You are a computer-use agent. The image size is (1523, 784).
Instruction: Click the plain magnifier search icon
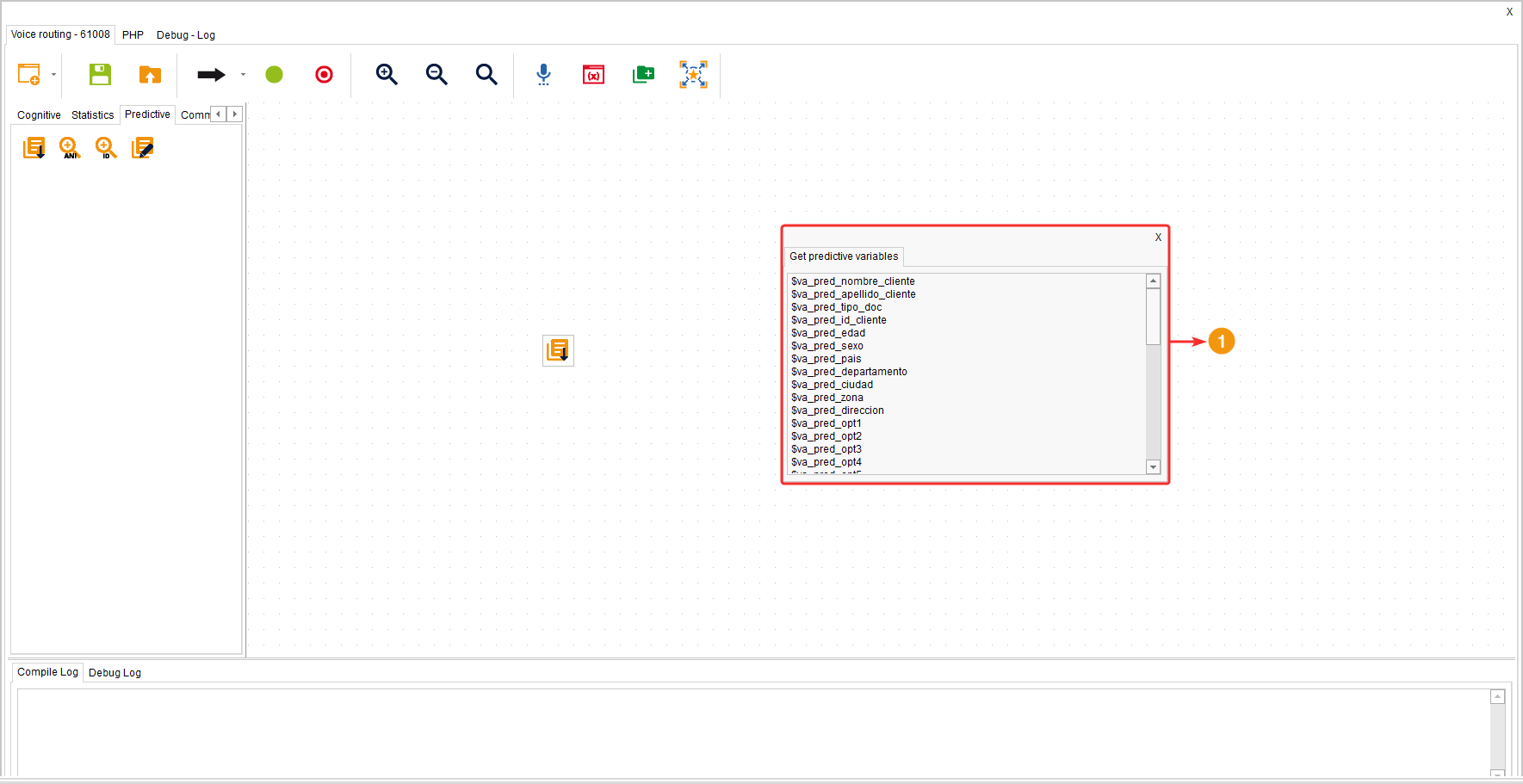[x=486, y=75]
